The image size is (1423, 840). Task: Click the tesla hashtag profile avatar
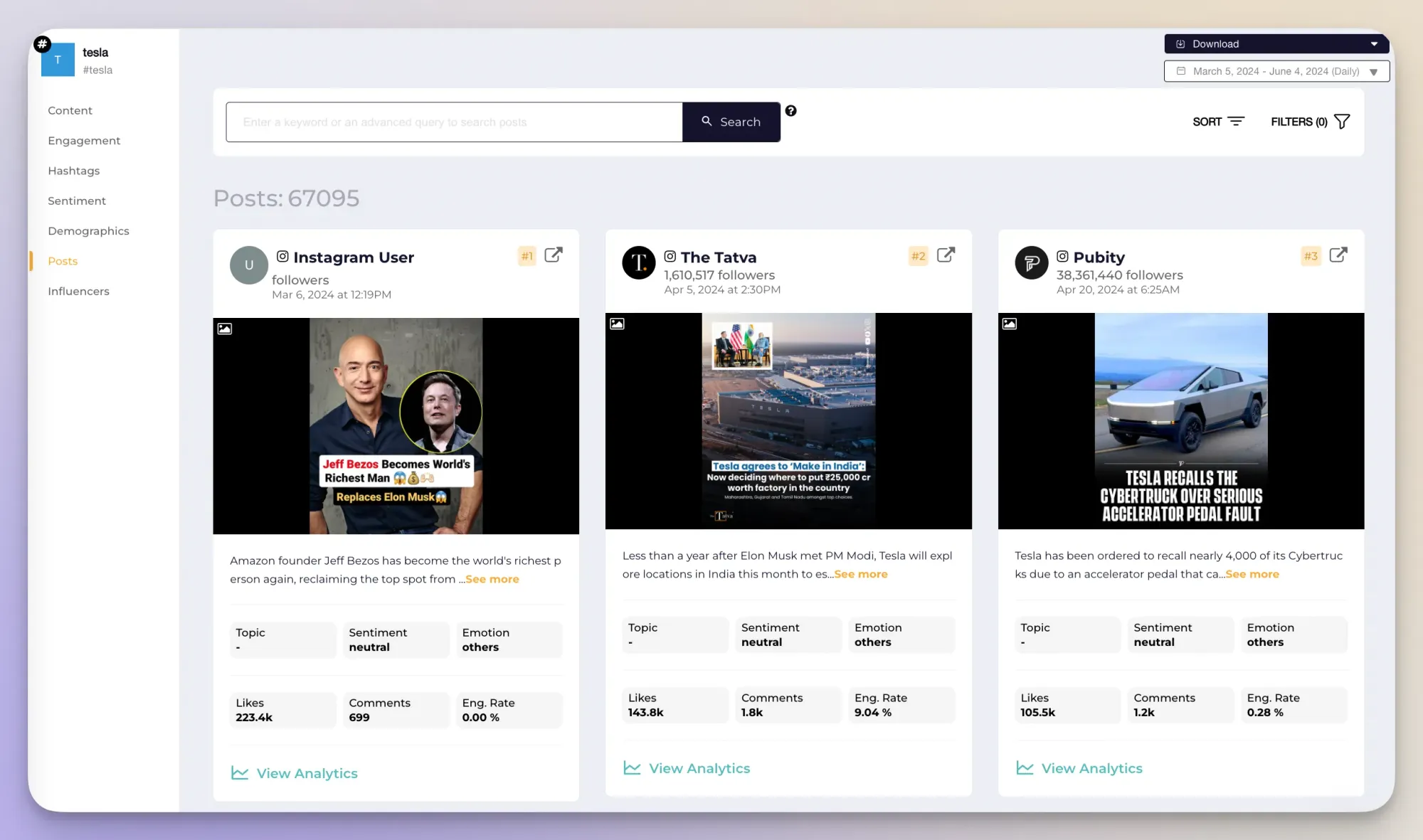pyautogui.click(x=58, y=60)
